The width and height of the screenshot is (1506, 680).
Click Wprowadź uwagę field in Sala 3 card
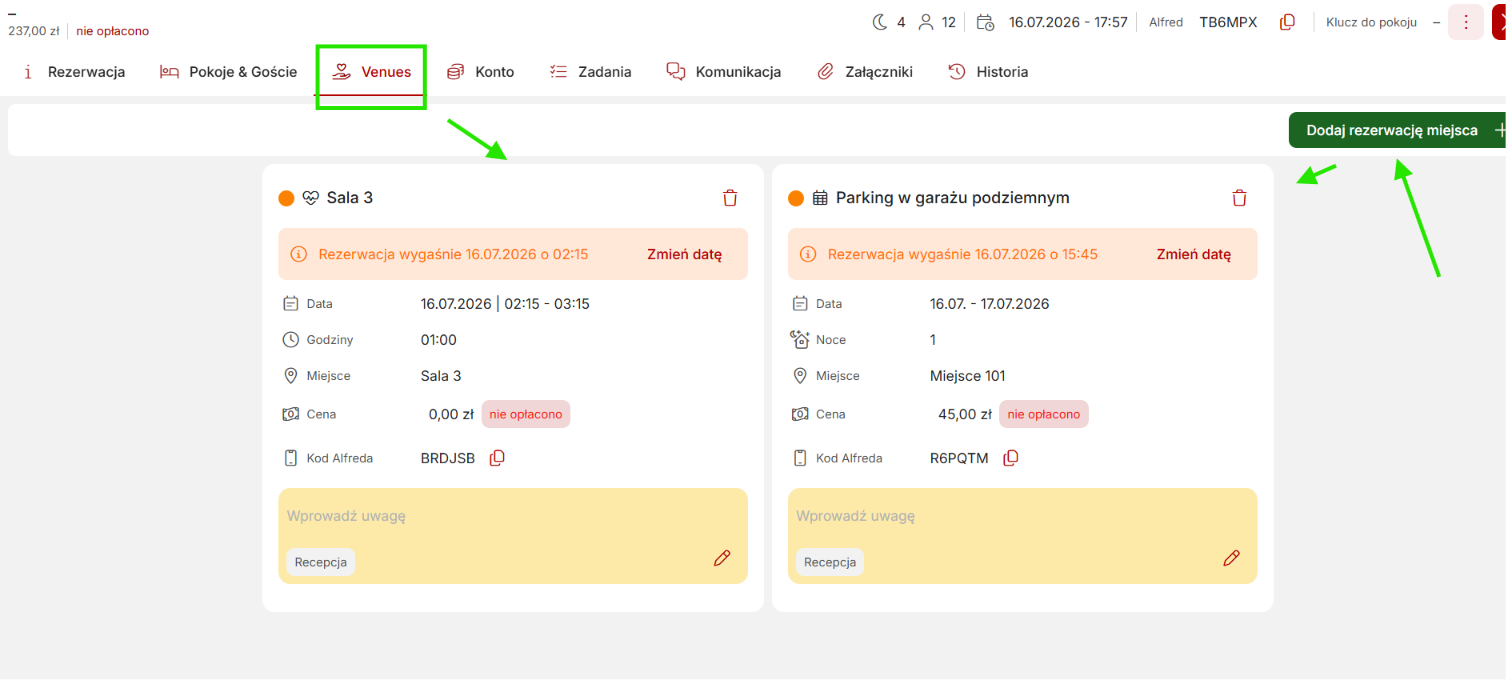pos(513,516)
